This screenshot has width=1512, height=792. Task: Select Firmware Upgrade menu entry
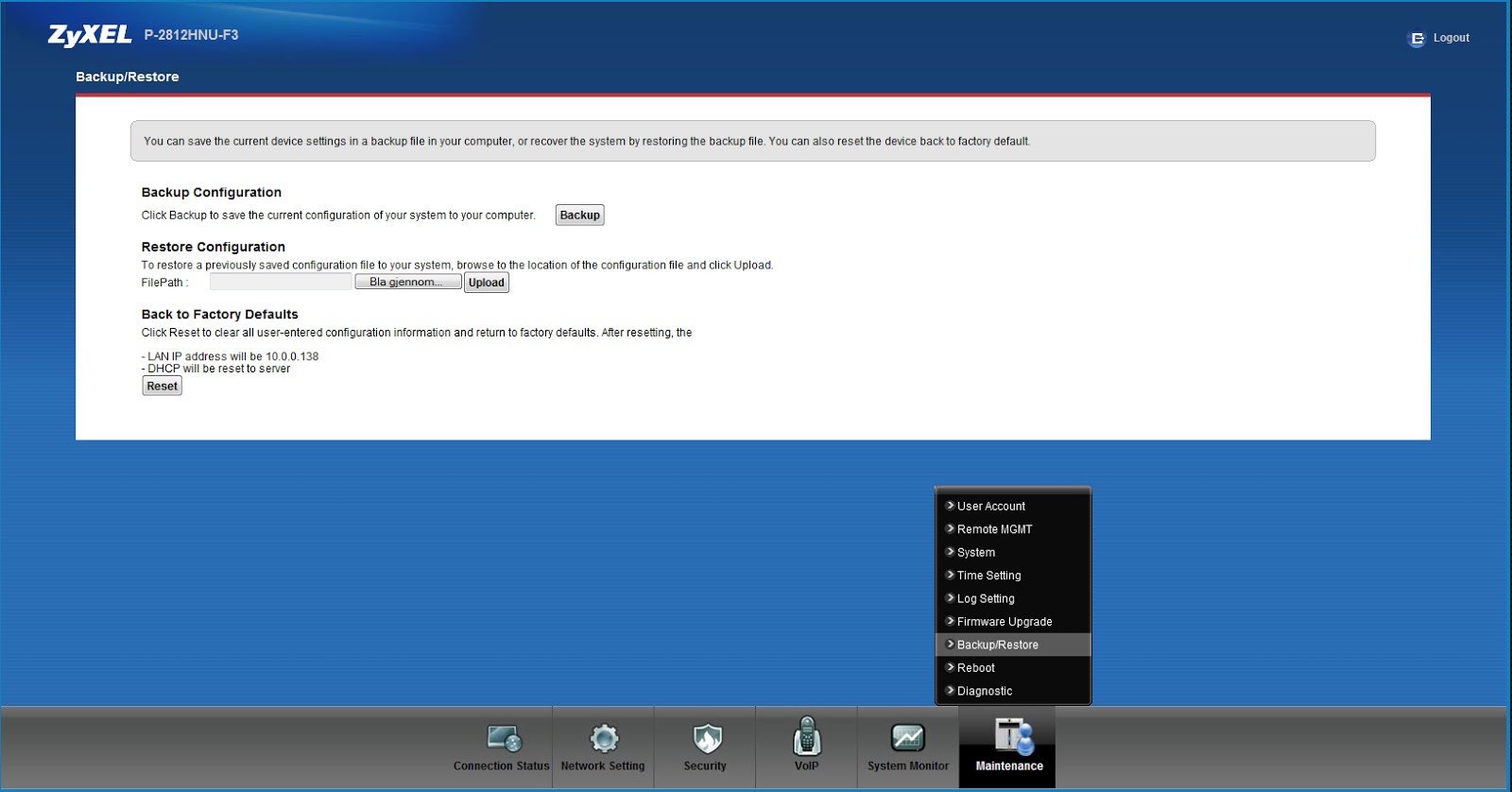1013,622
